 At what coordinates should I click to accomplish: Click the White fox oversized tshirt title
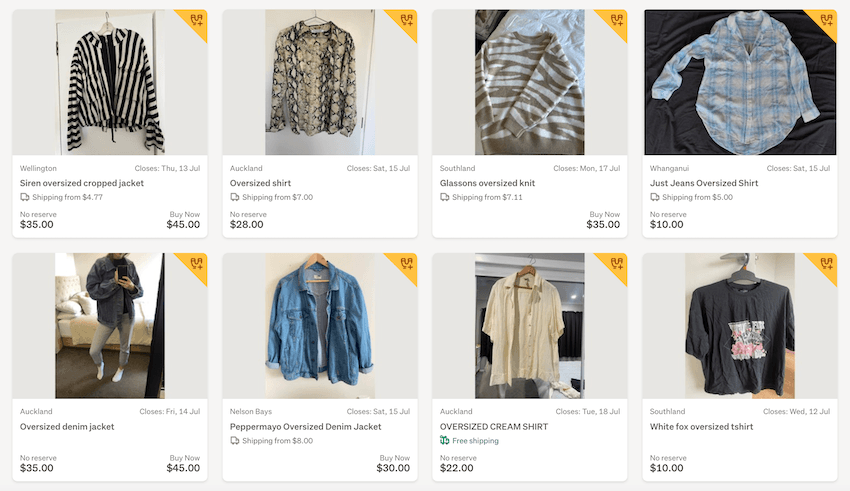click(x=701, y=427)
